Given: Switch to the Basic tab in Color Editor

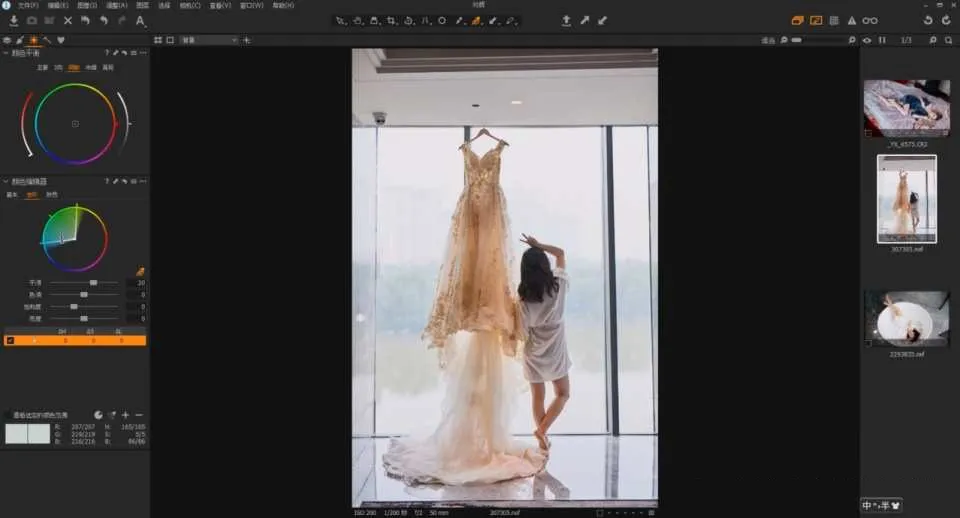Looking at the screenshot, I should click(12, 195).
